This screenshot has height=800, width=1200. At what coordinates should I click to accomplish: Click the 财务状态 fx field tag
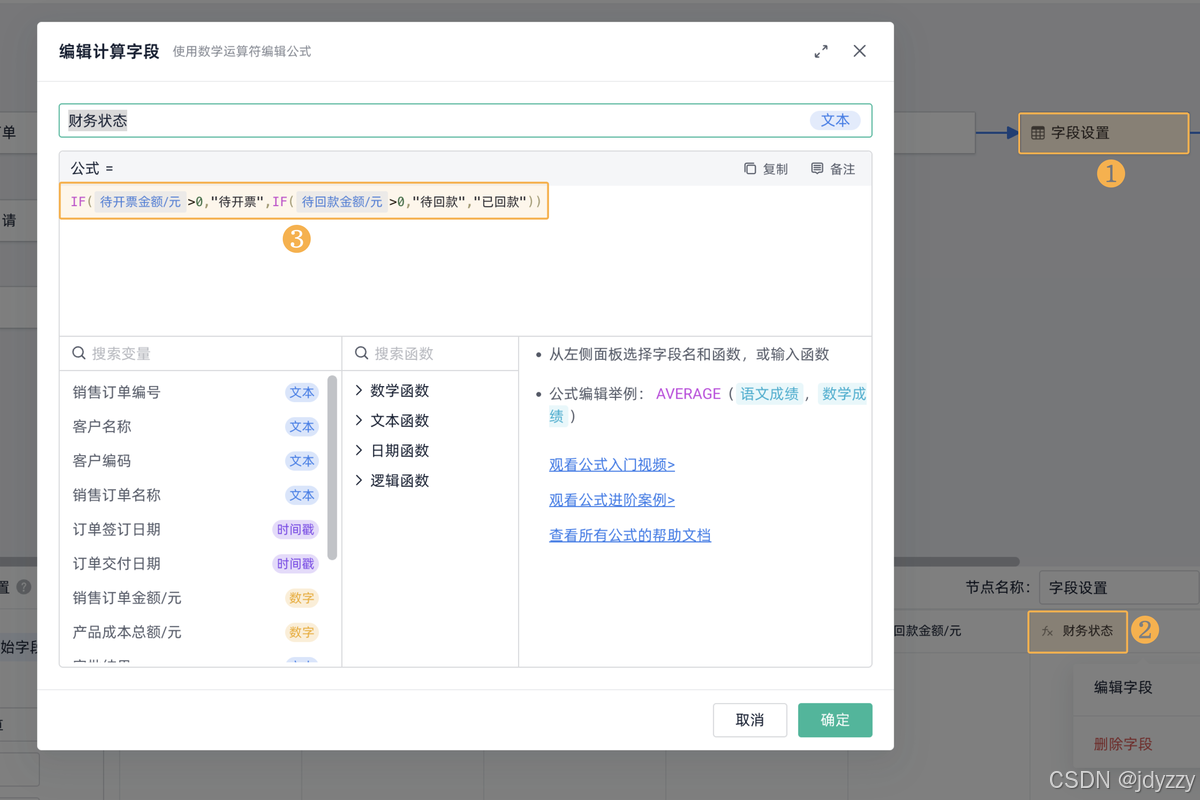click(x=1077, y=631)
